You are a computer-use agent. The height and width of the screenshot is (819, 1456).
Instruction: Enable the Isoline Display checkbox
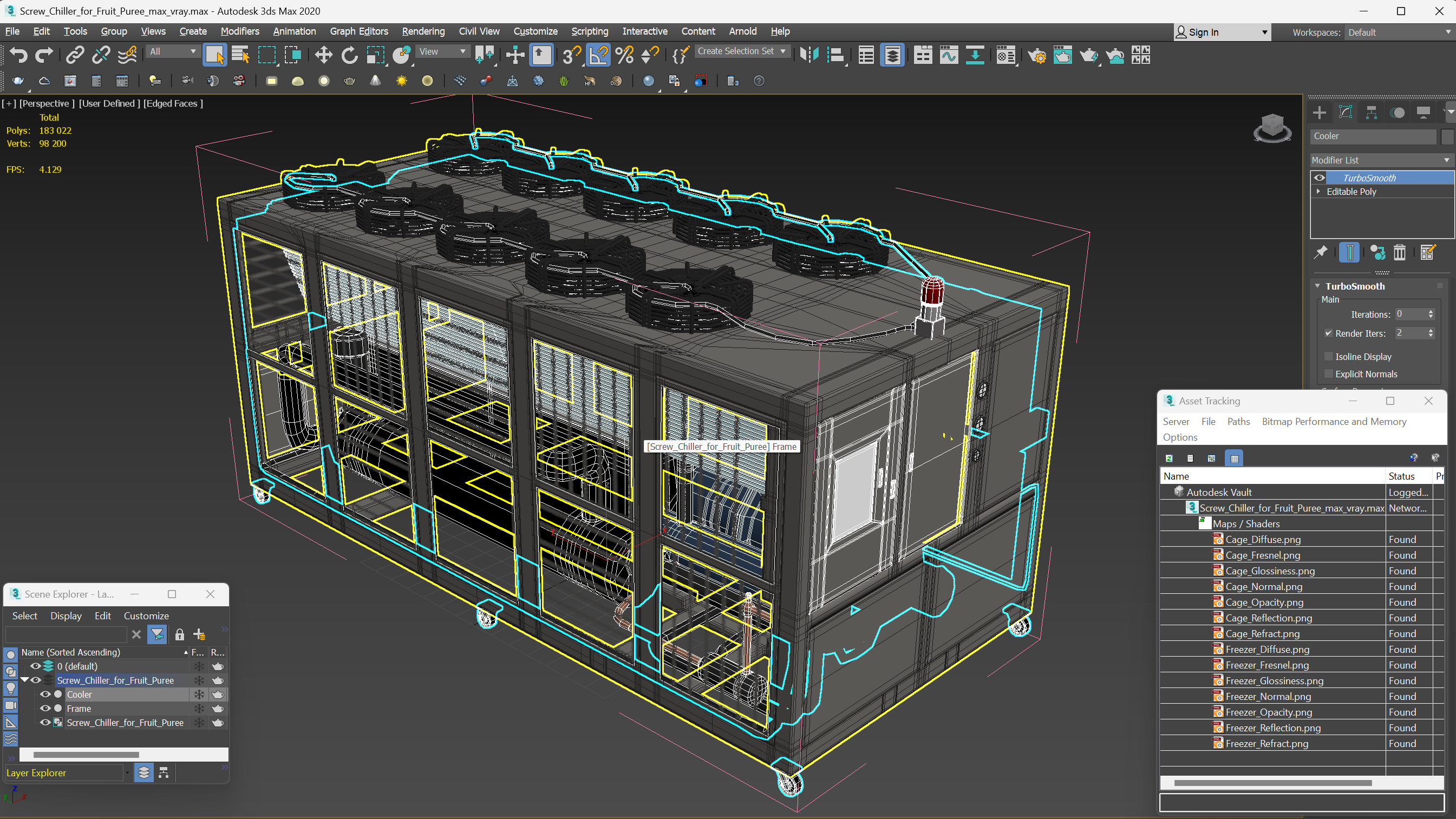pos(1329,357)
